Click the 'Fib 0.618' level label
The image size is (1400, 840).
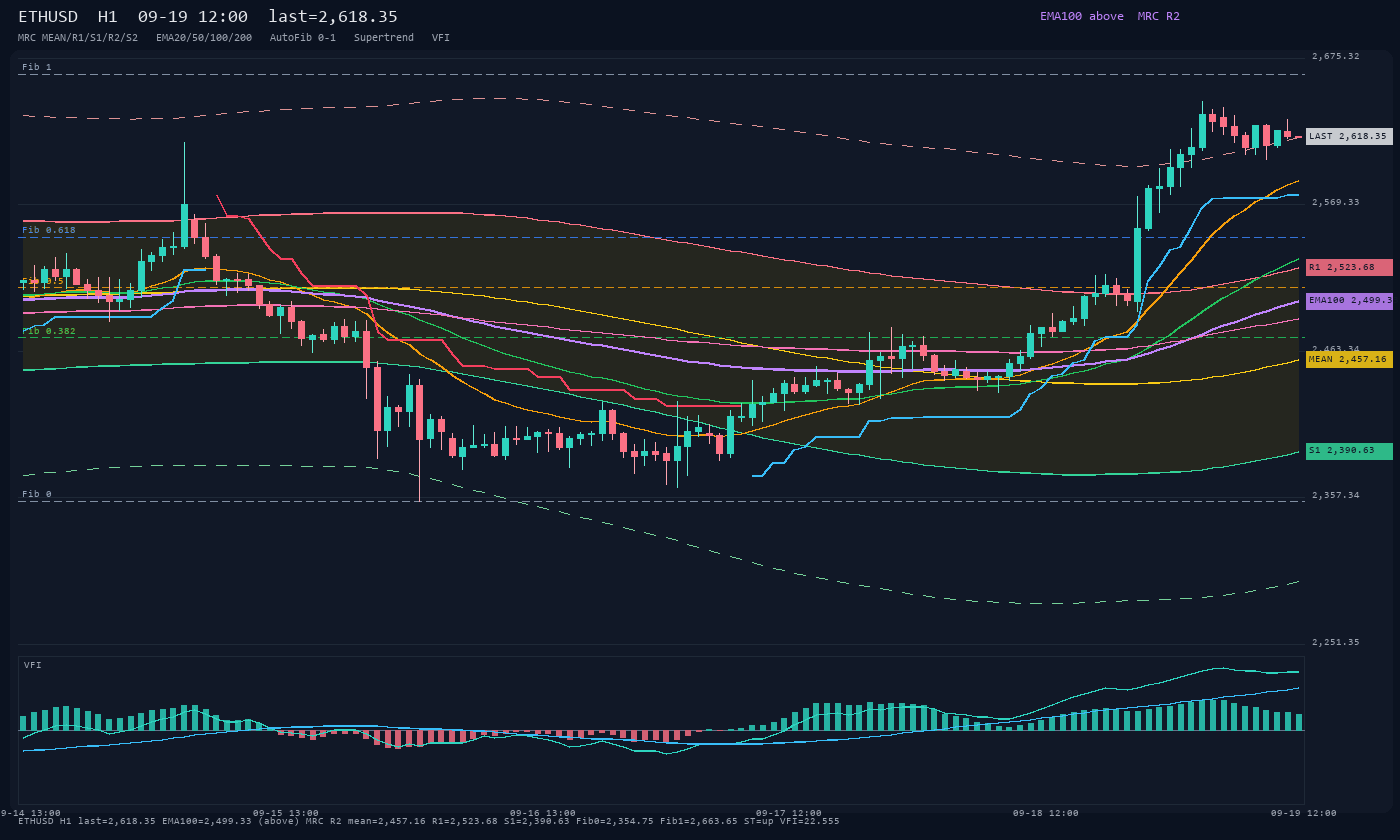pyautogui.click(x=49, y=230)
